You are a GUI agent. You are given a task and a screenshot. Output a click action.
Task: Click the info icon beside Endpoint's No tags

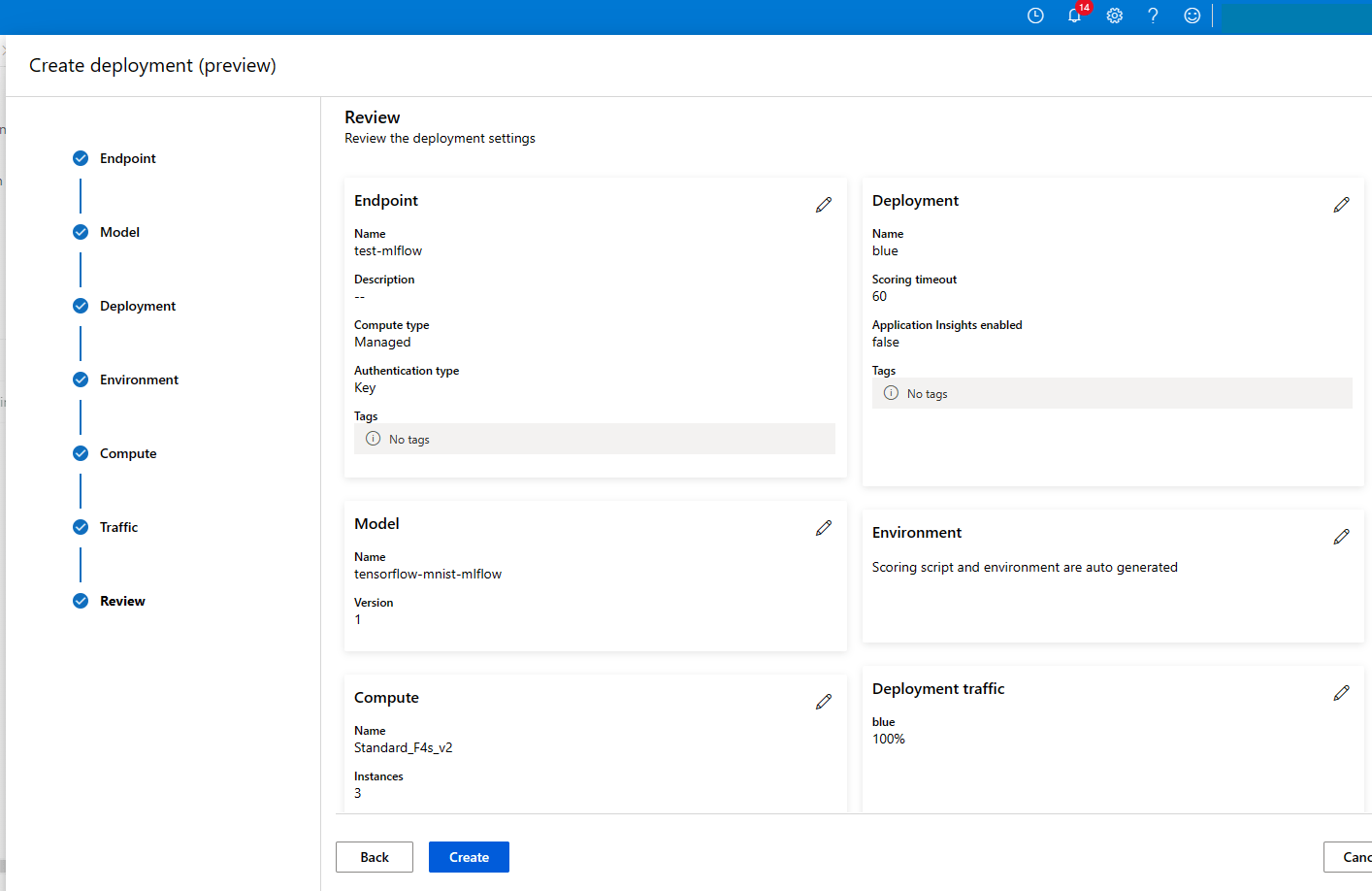pyautogui.click(x=373, y=439)
